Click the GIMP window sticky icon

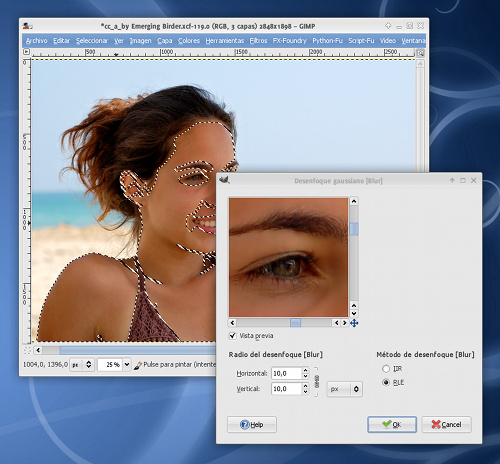pos(388,25)
